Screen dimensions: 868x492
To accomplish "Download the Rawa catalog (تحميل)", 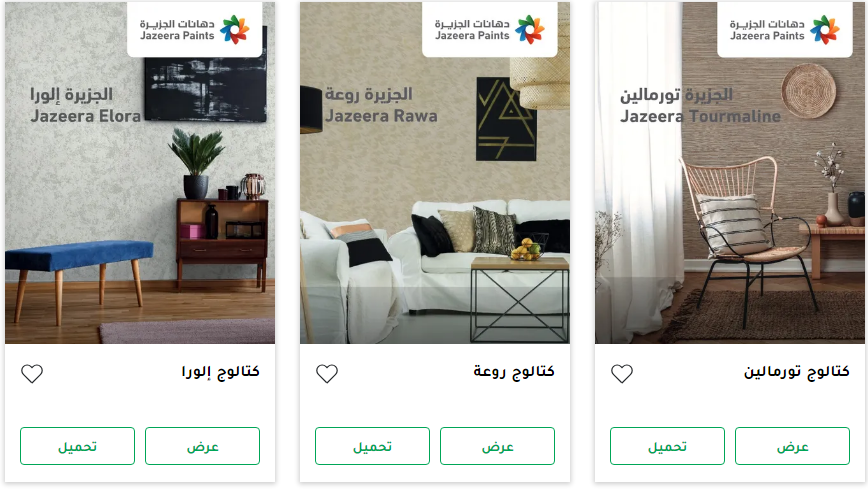I will click(x=373, y=446).
